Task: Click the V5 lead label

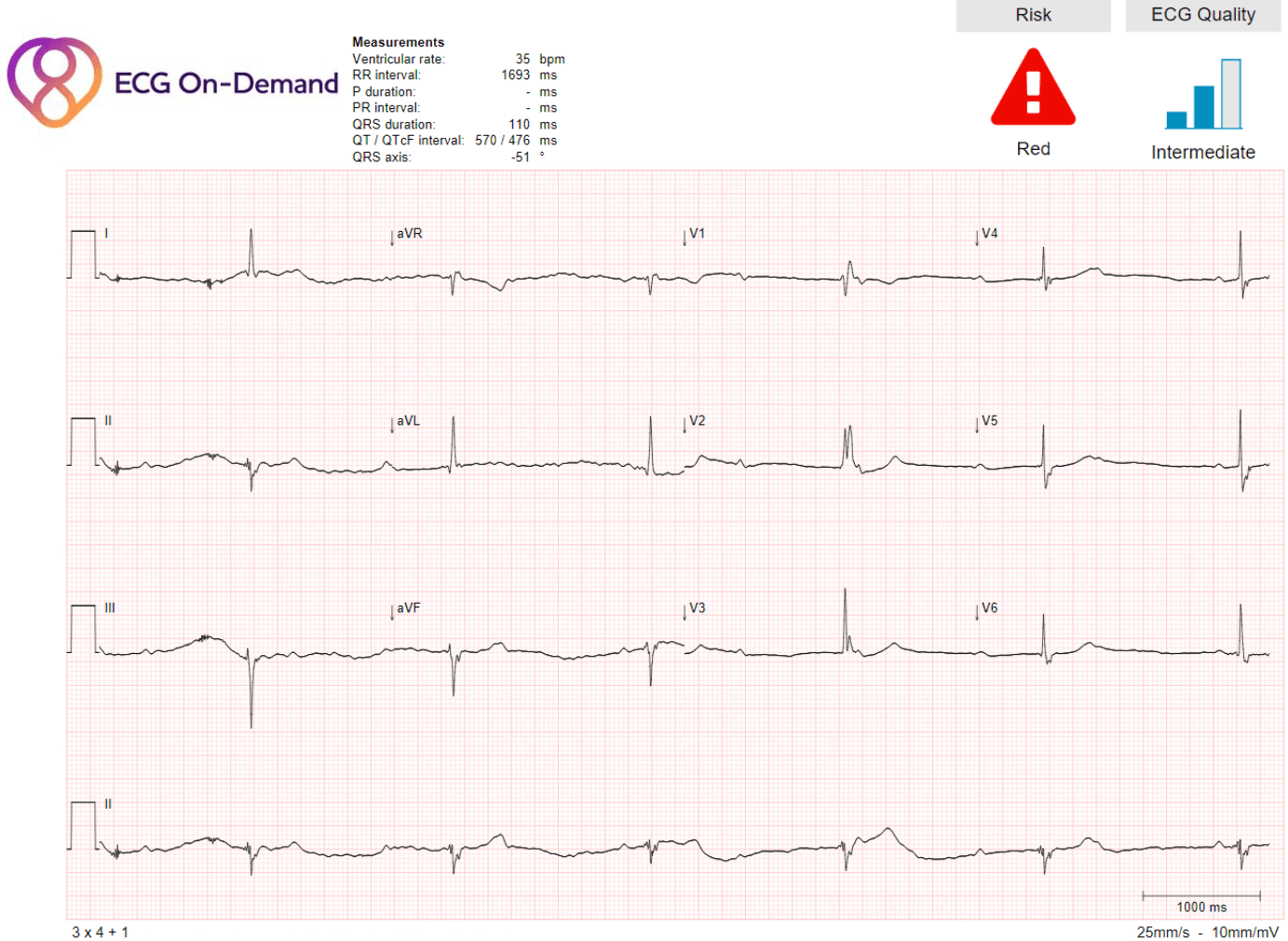Action: [989, 420]
